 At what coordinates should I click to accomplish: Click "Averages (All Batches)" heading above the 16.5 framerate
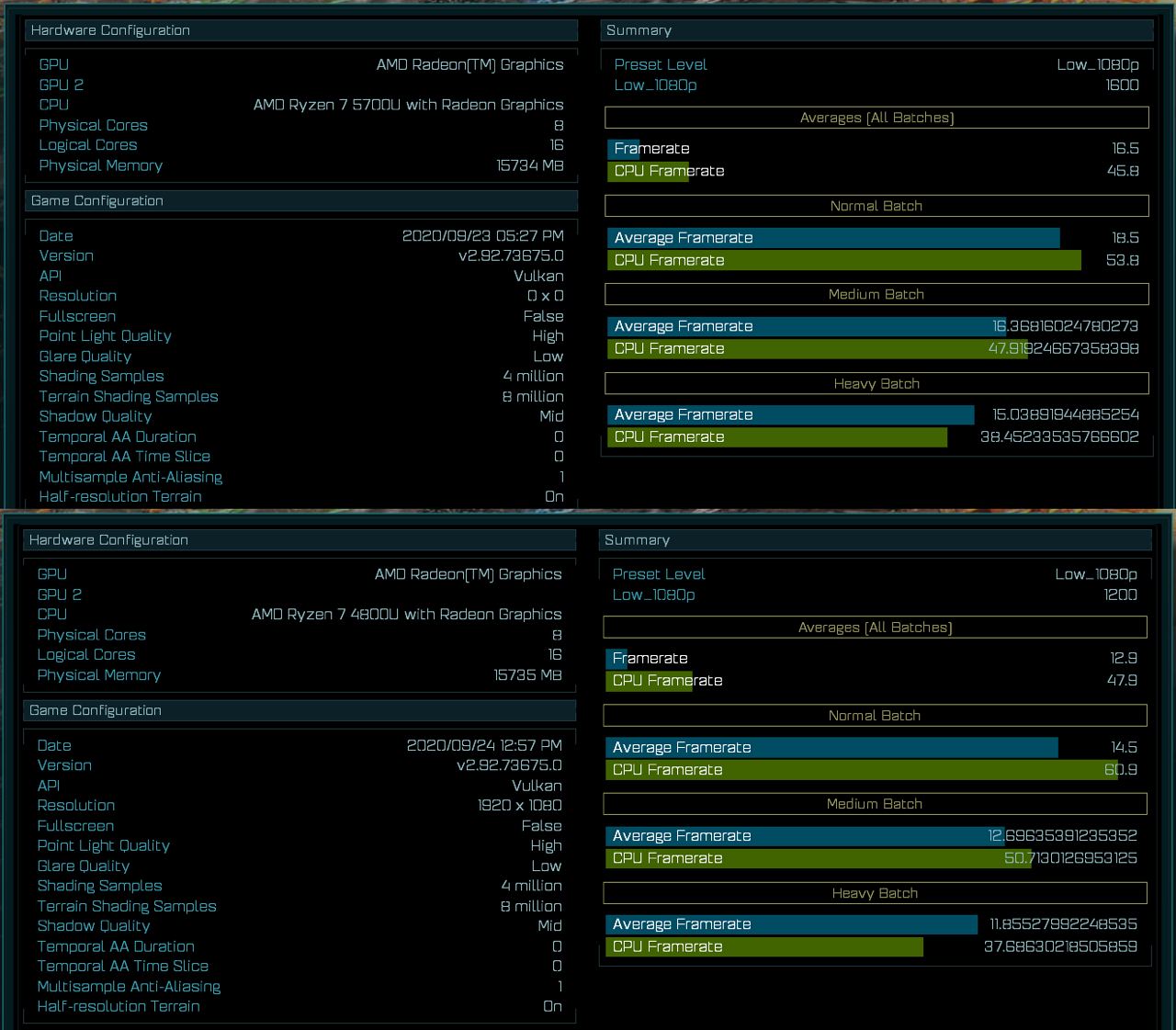[876, 118]
